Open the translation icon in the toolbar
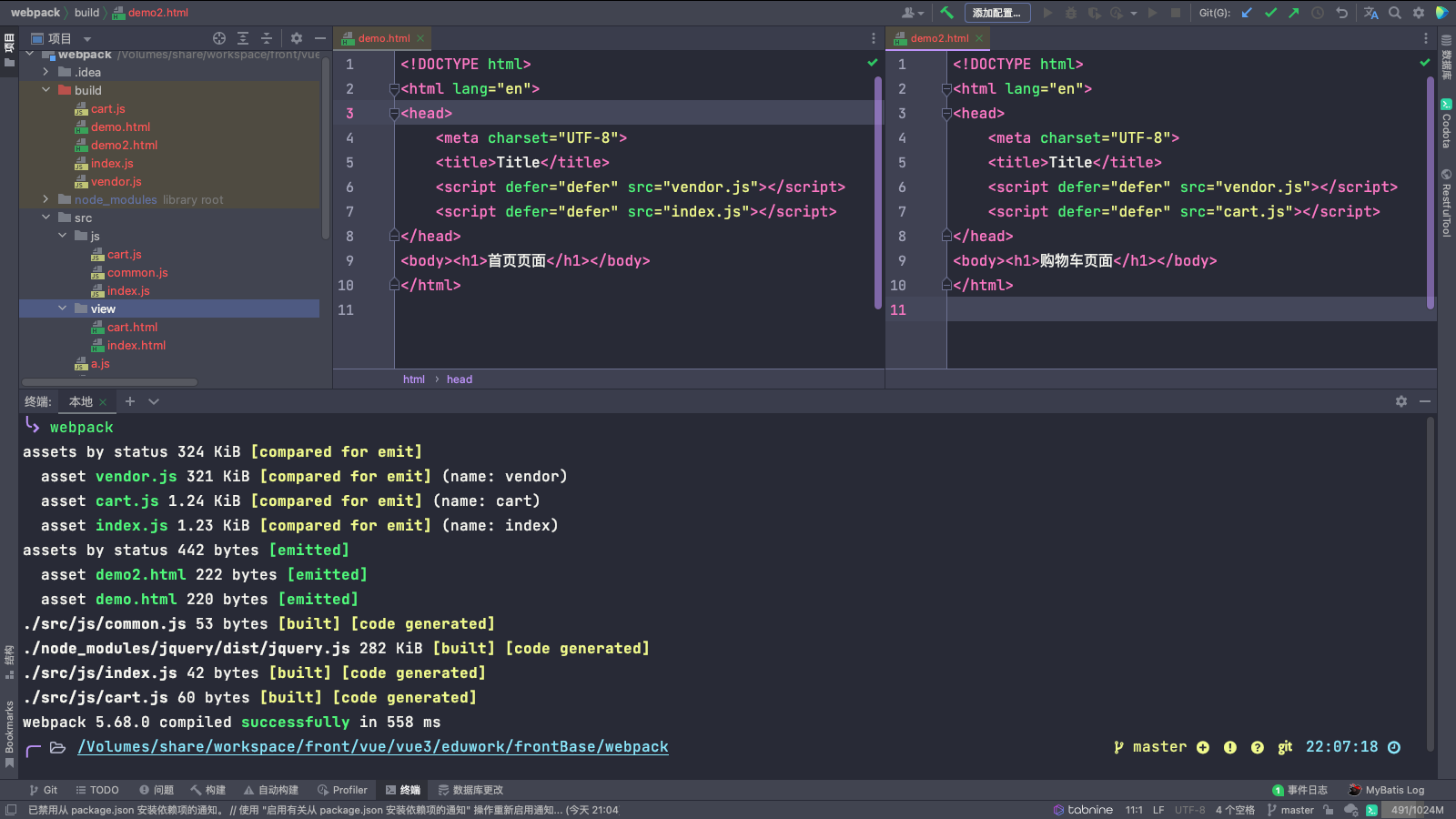 click(1370, 12)
